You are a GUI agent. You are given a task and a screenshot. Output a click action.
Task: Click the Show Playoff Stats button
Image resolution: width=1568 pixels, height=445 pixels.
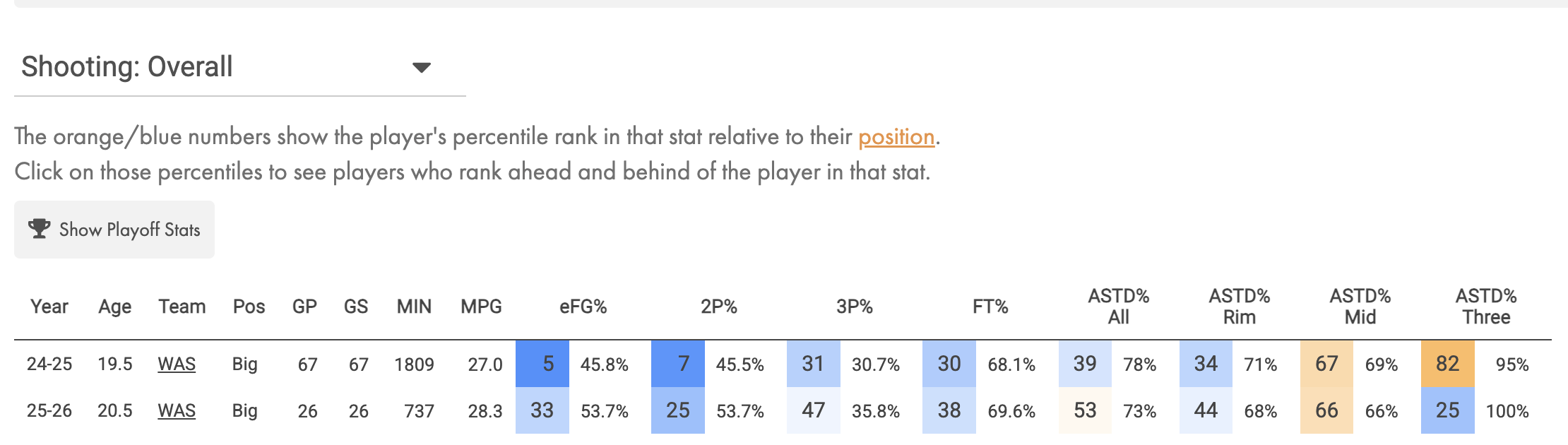coord(114,230)
